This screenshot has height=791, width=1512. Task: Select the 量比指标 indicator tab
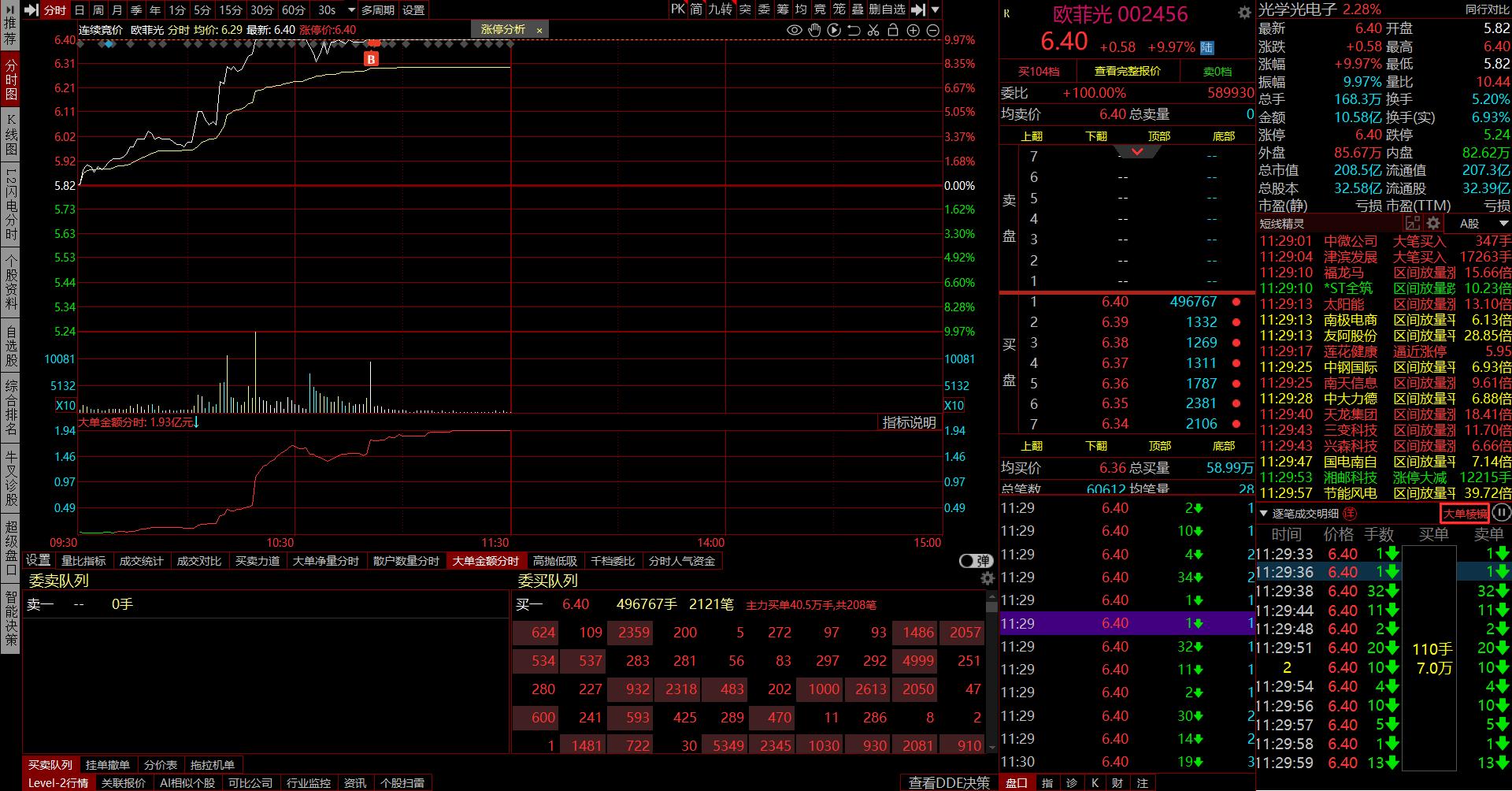tap(83, 561)
